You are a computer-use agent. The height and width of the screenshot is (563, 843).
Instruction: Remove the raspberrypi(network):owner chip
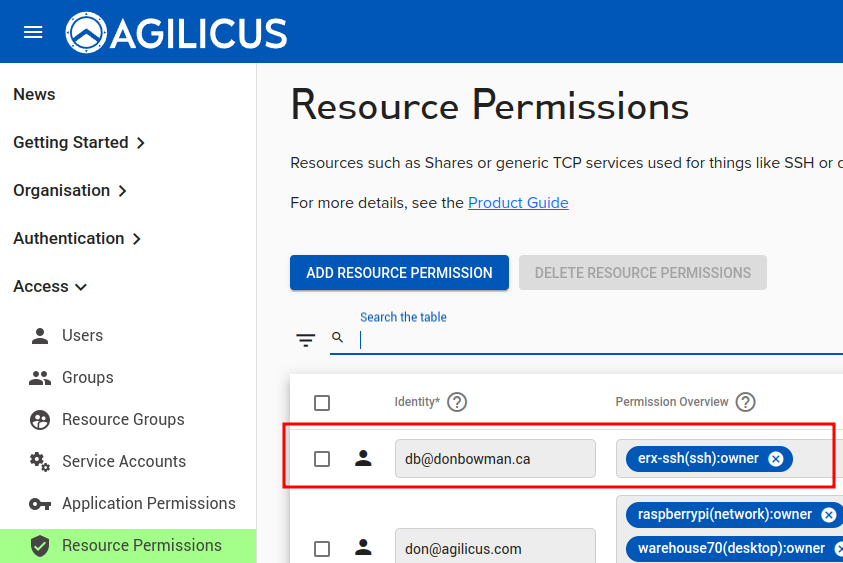(x=828, y=515)
